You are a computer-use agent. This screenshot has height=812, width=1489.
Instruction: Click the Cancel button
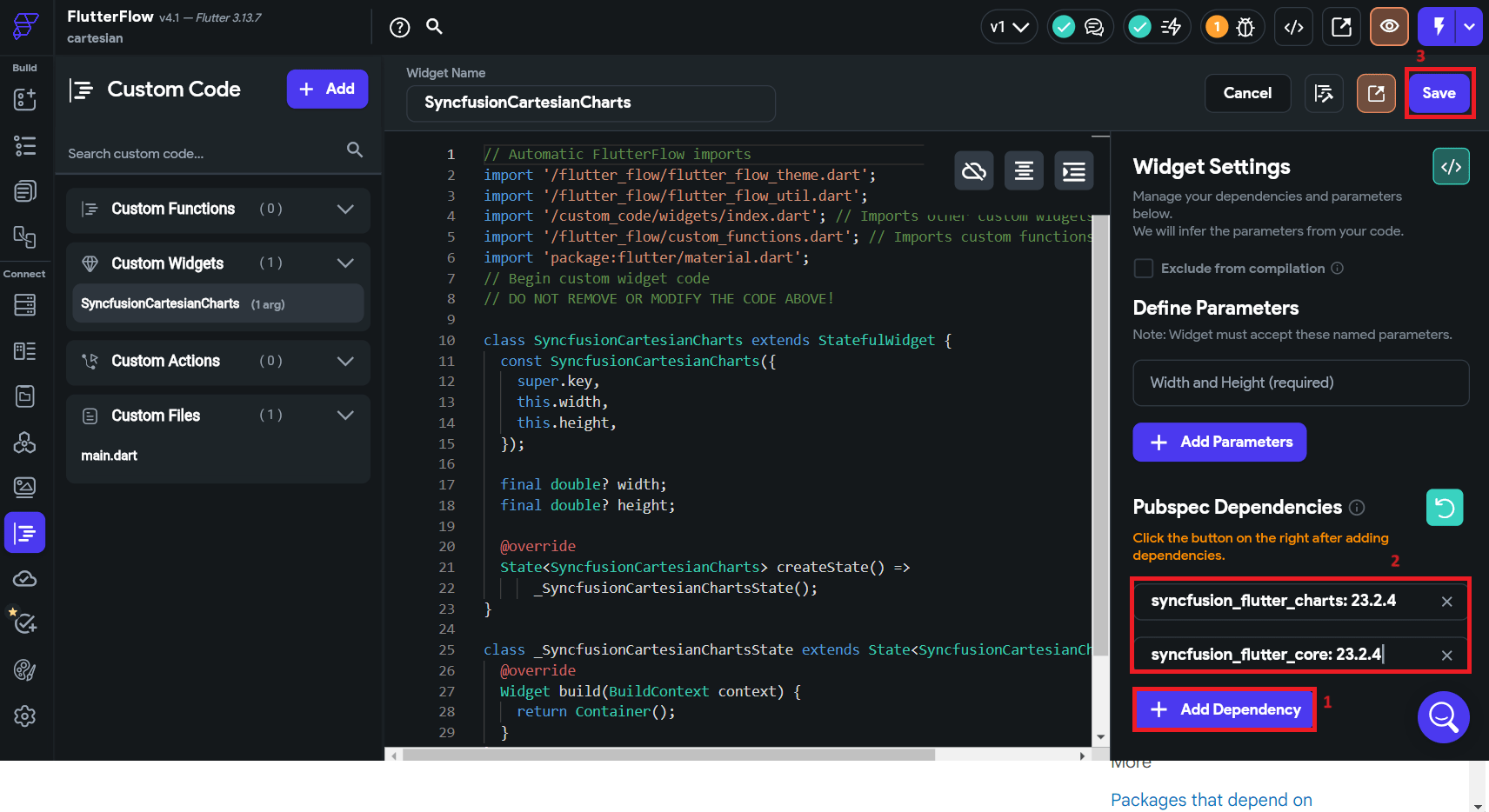1247,93
